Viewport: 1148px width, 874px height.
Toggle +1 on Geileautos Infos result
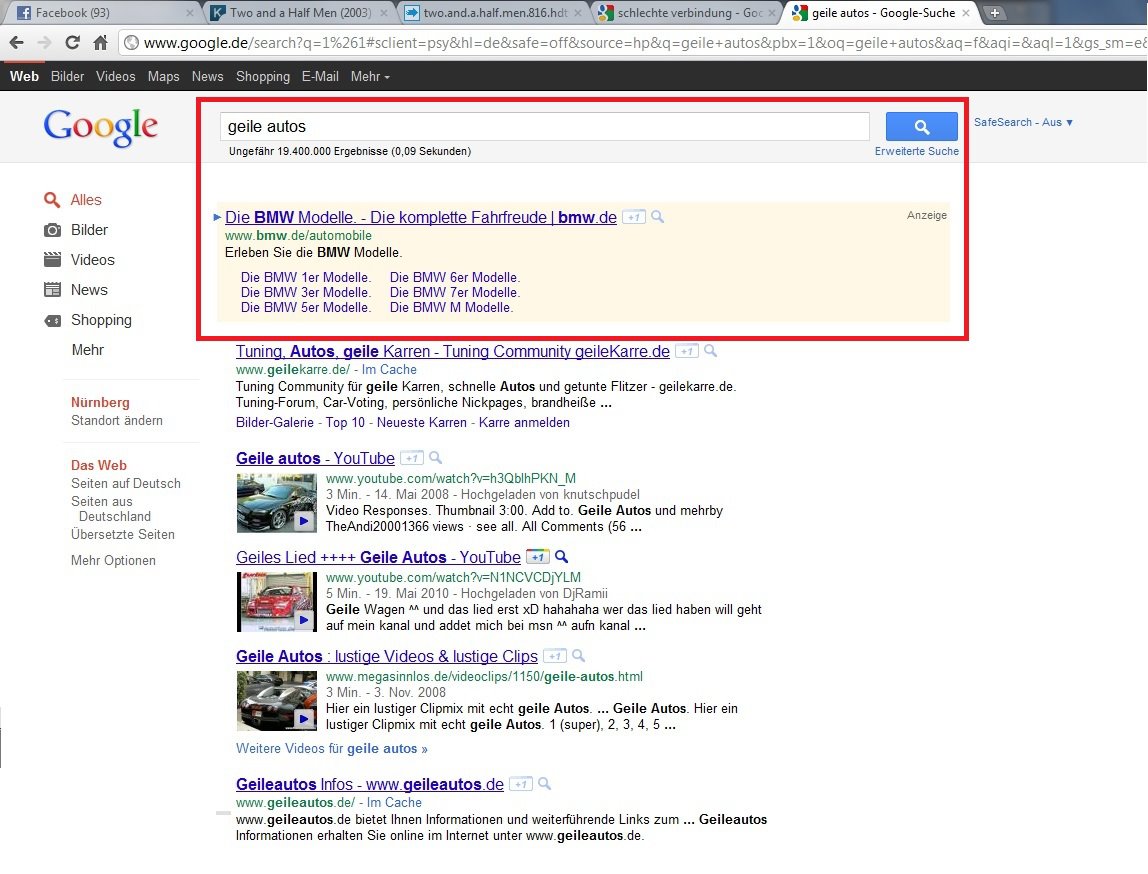521,784
